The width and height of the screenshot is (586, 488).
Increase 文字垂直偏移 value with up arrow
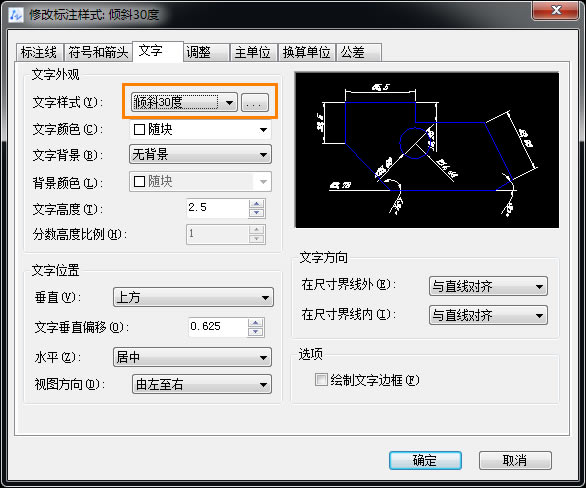coord(256,323)
